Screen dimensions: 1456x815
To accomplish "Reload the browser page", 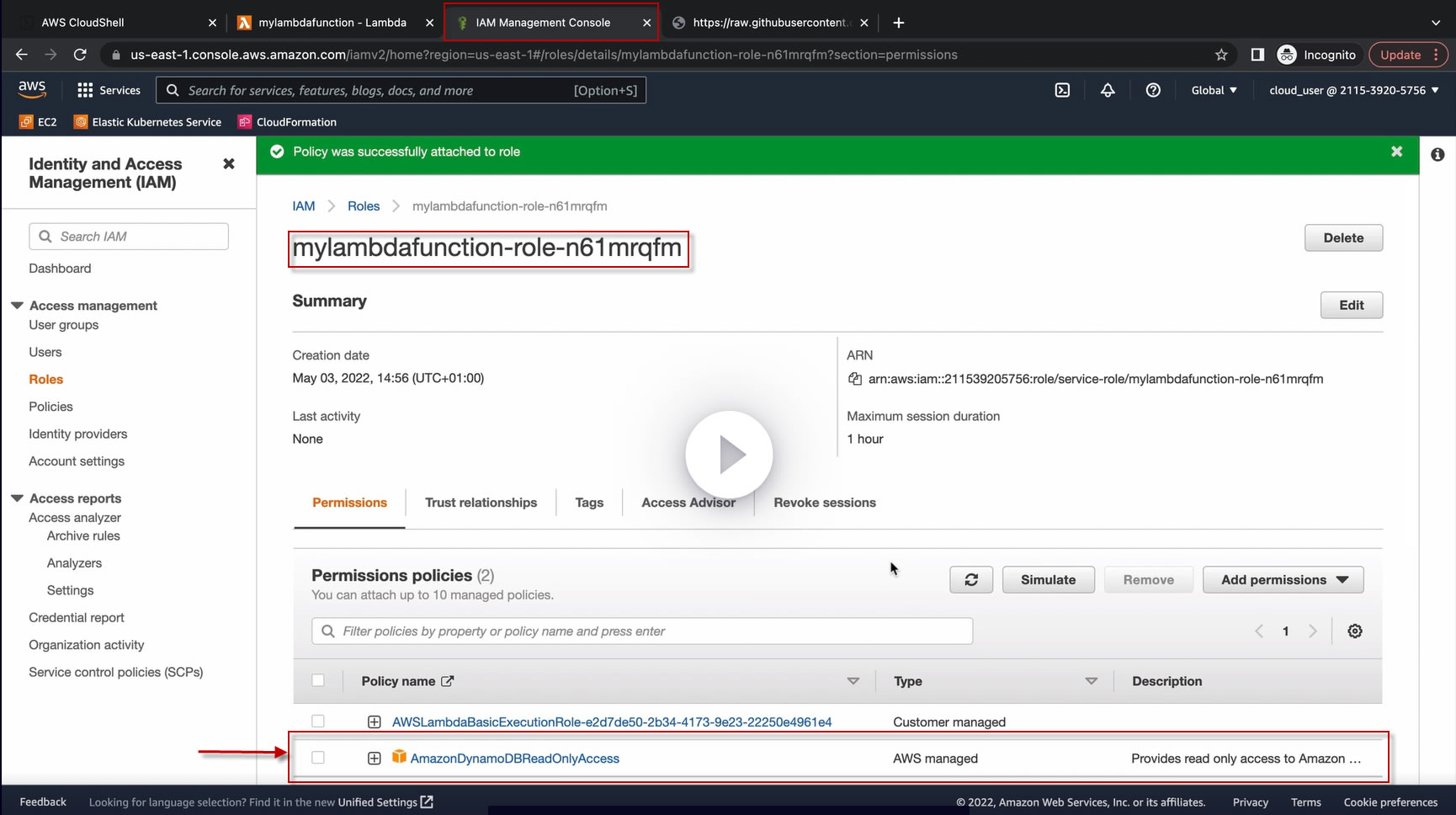I will 80,55.
